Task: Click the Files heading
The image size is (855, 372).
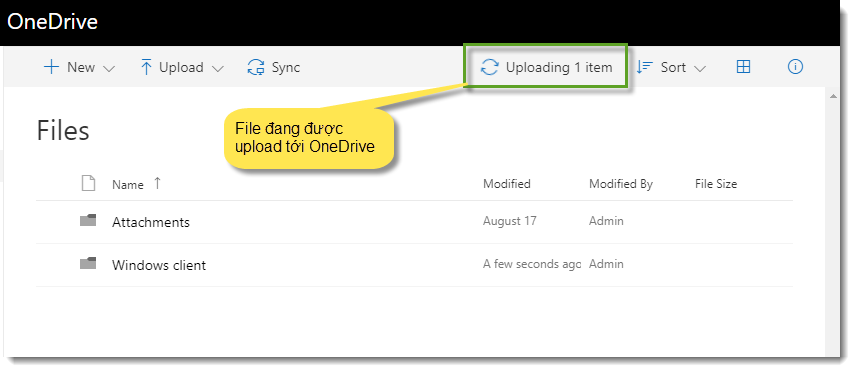Action: (63, 131)
